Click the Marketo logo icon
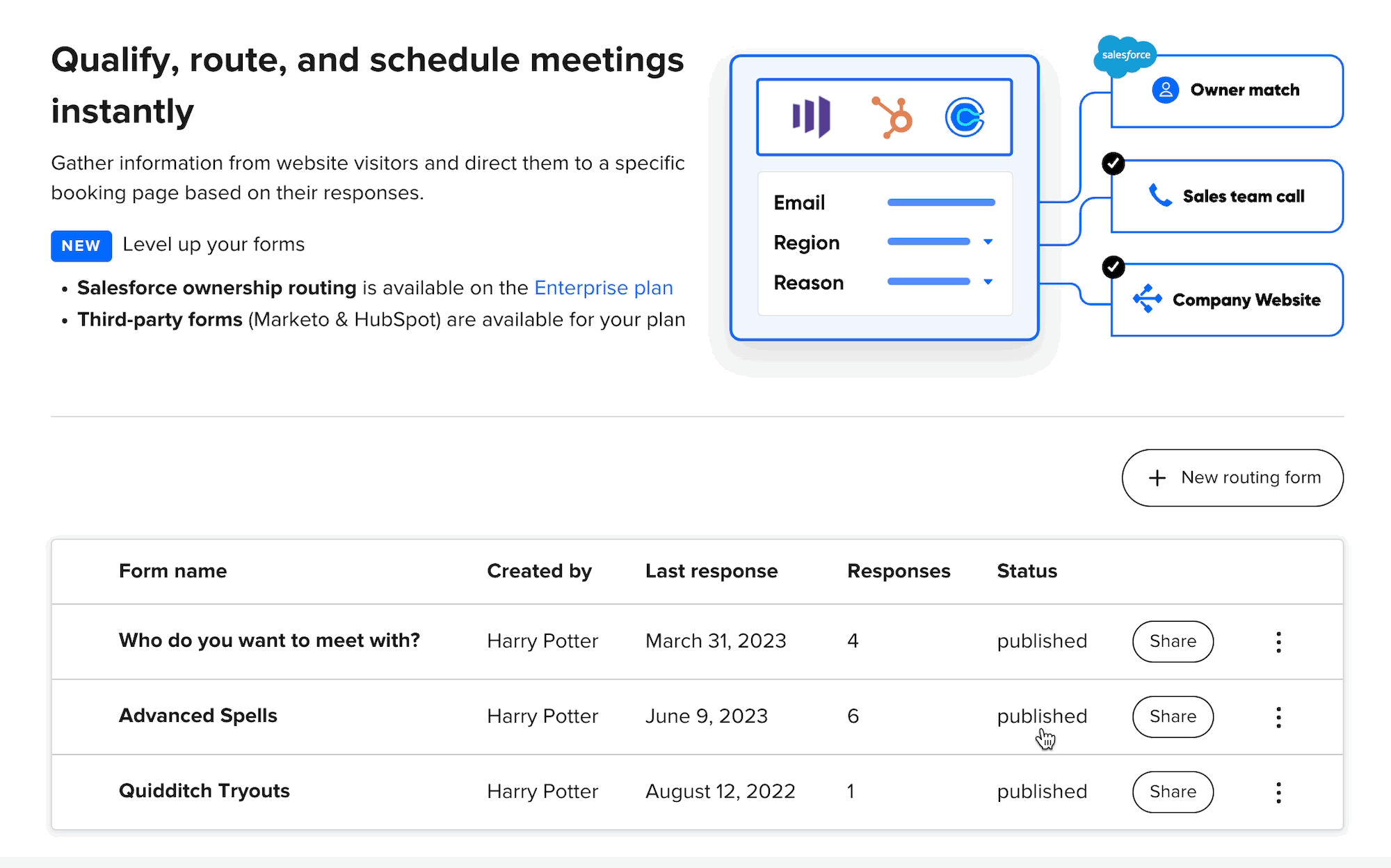1391x868 pixels. 811,116
